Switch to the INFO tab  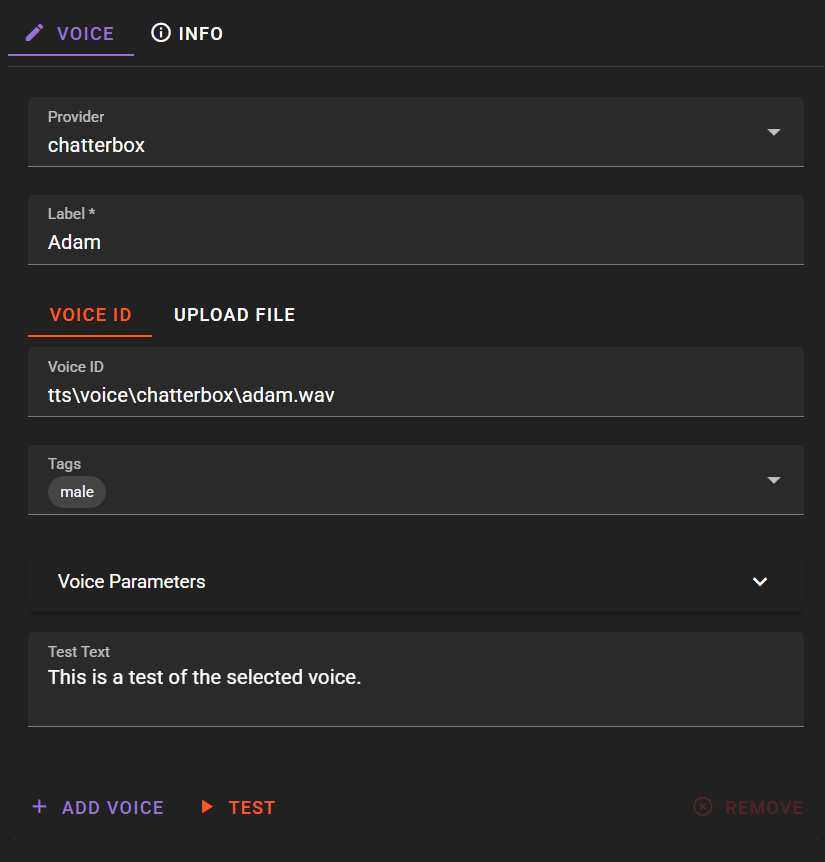pyautogui.click(x=187, y=34)
